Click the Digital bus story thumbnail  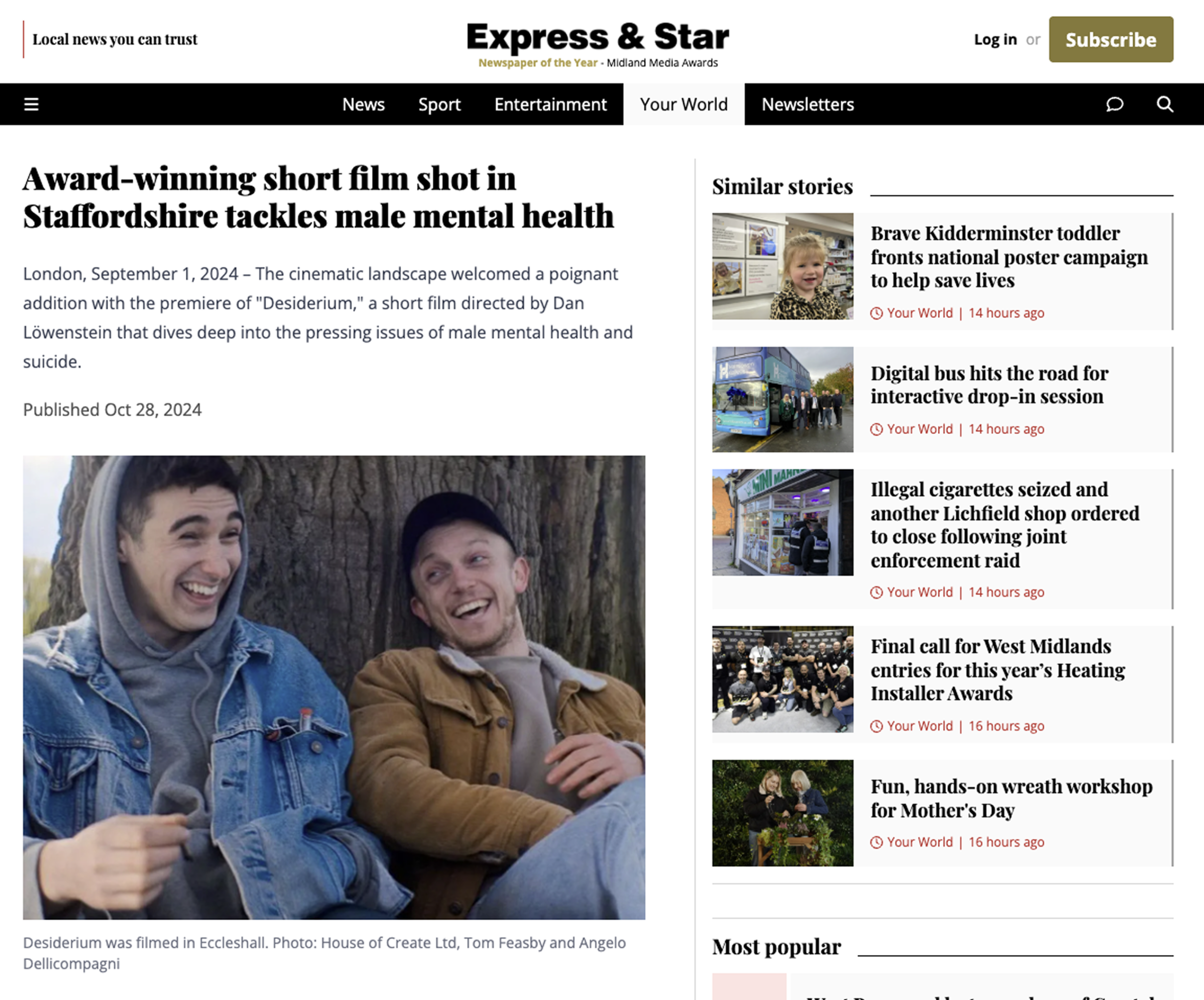pyautogui.click(x=783, y=400)
